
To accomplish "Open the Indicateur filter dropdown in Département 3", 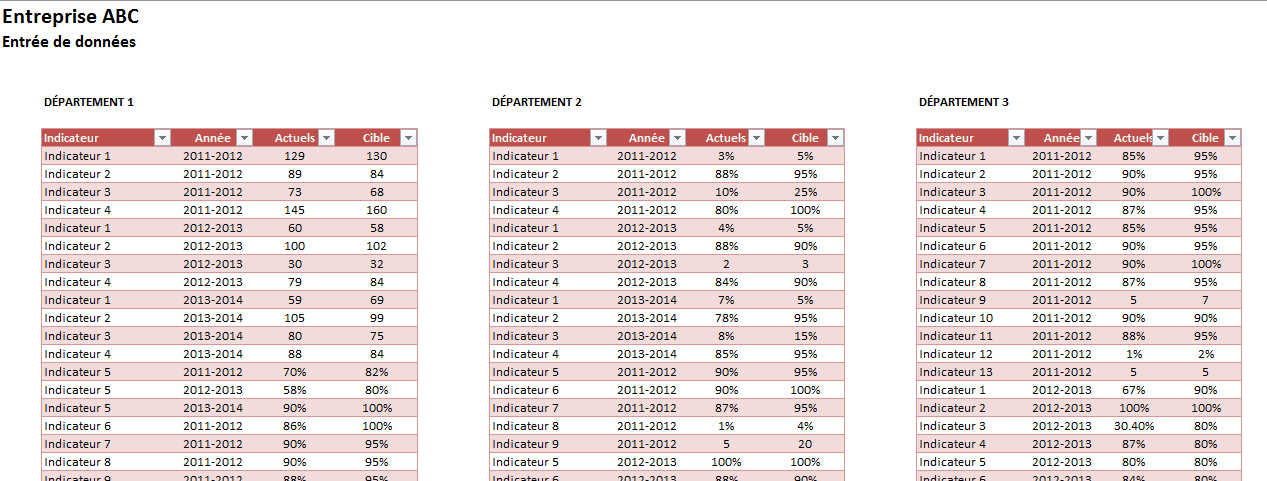I will pos(1016,138).
